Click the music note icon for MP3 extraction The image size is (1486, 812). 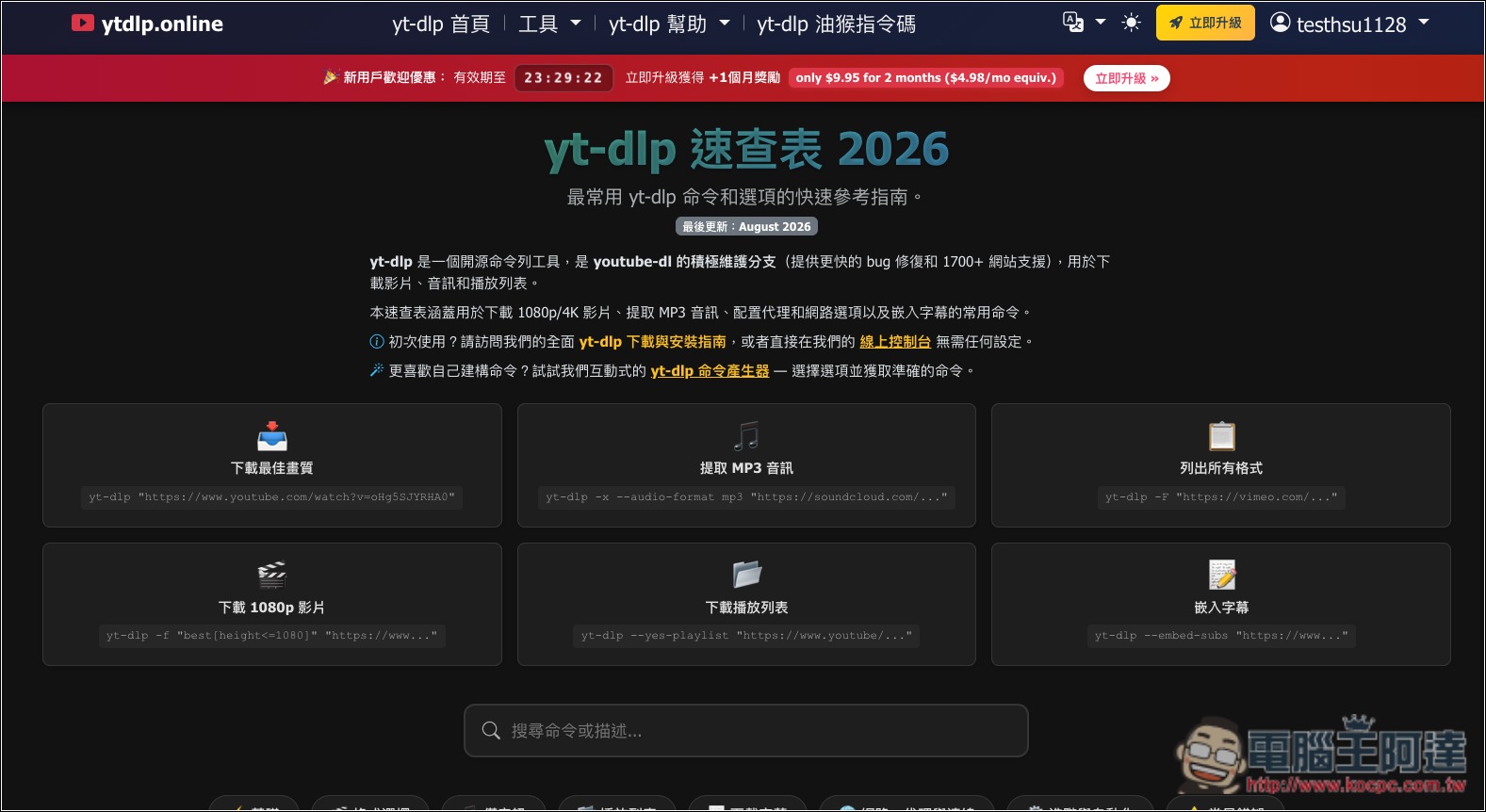click(746, 436)
